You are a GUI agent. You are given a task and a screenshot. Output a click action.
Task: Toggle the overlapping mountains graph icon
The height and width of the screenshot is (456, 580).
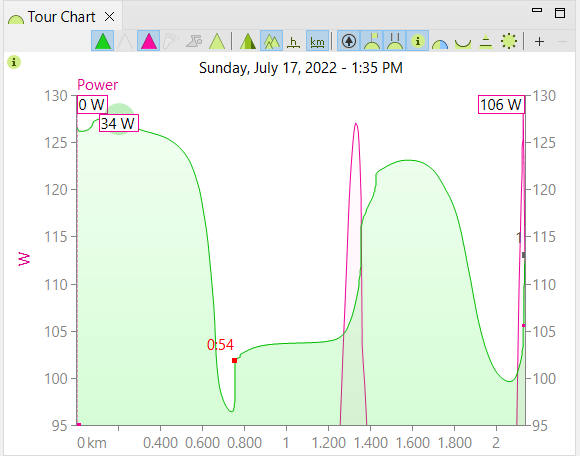click(x=272, y=41)
